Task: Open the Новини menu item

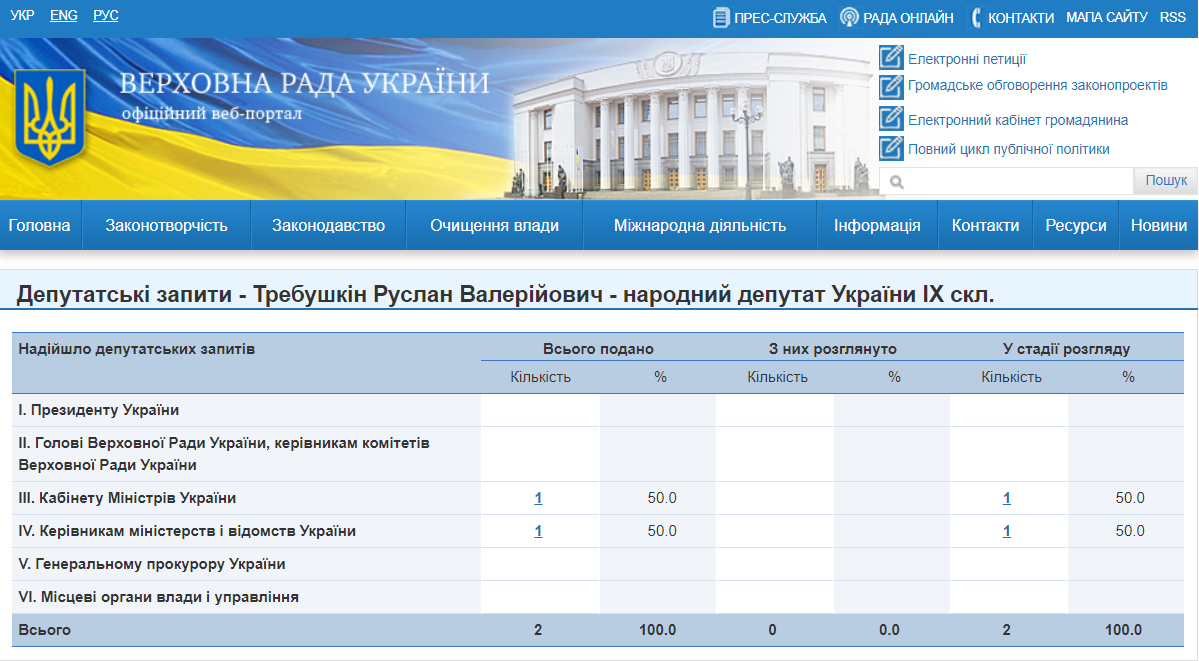Action: pos(1158,225)
